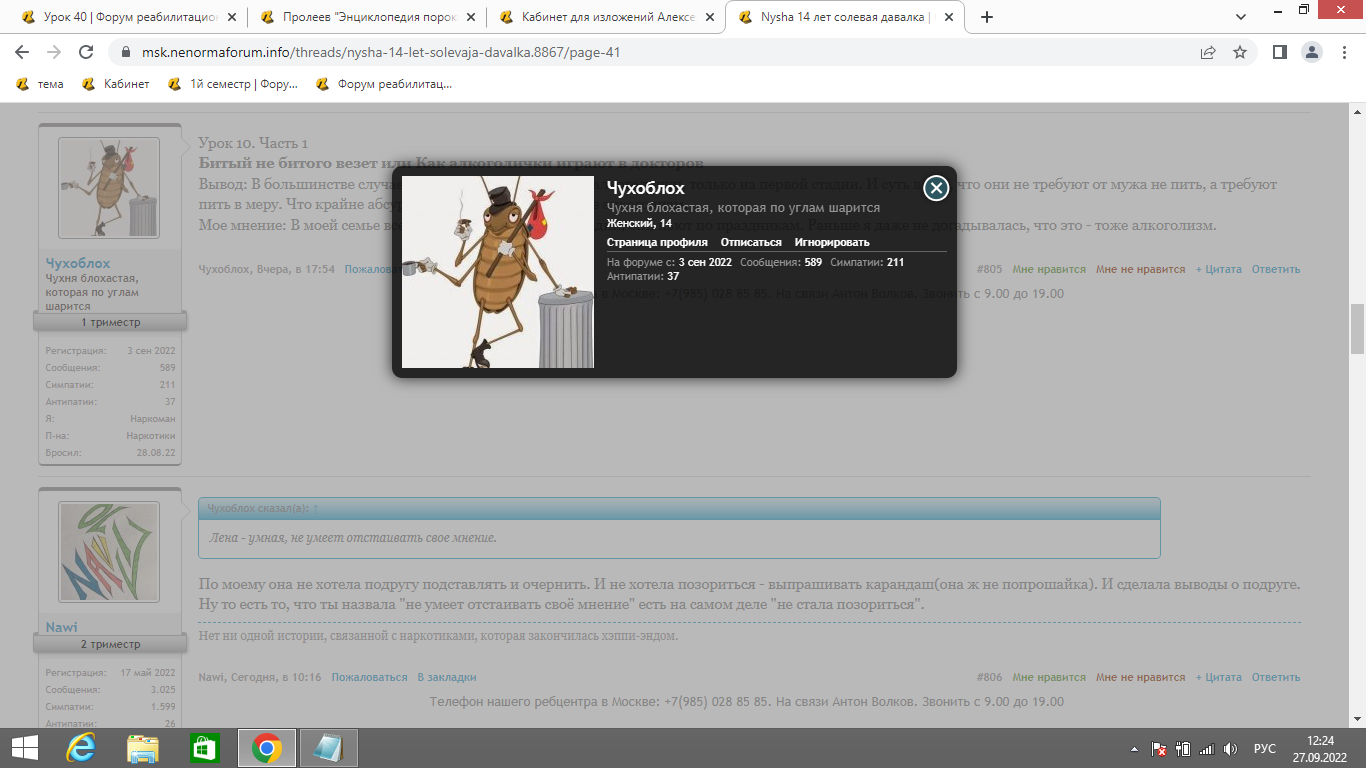Expand quote arrow after Чухоблох сказал(а)
This screenshot has height=768, width=1366.
click(x=316, y=509)
